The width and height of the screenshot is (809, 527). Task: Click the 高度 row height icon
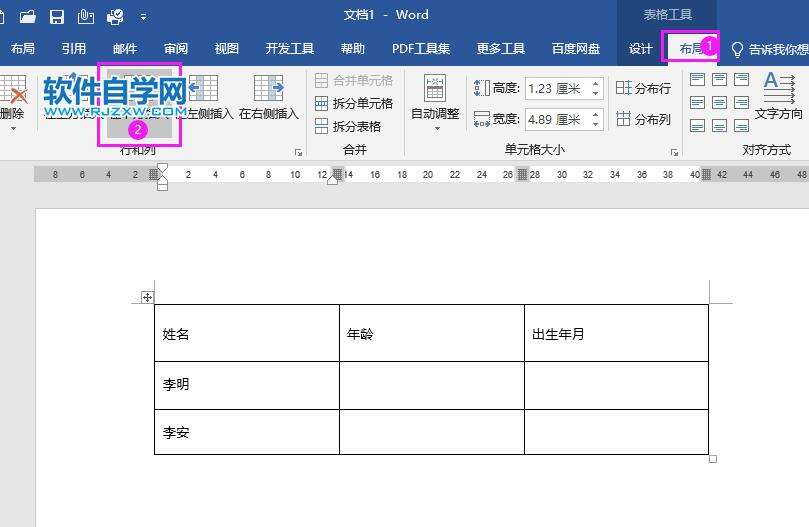point(481,88)
